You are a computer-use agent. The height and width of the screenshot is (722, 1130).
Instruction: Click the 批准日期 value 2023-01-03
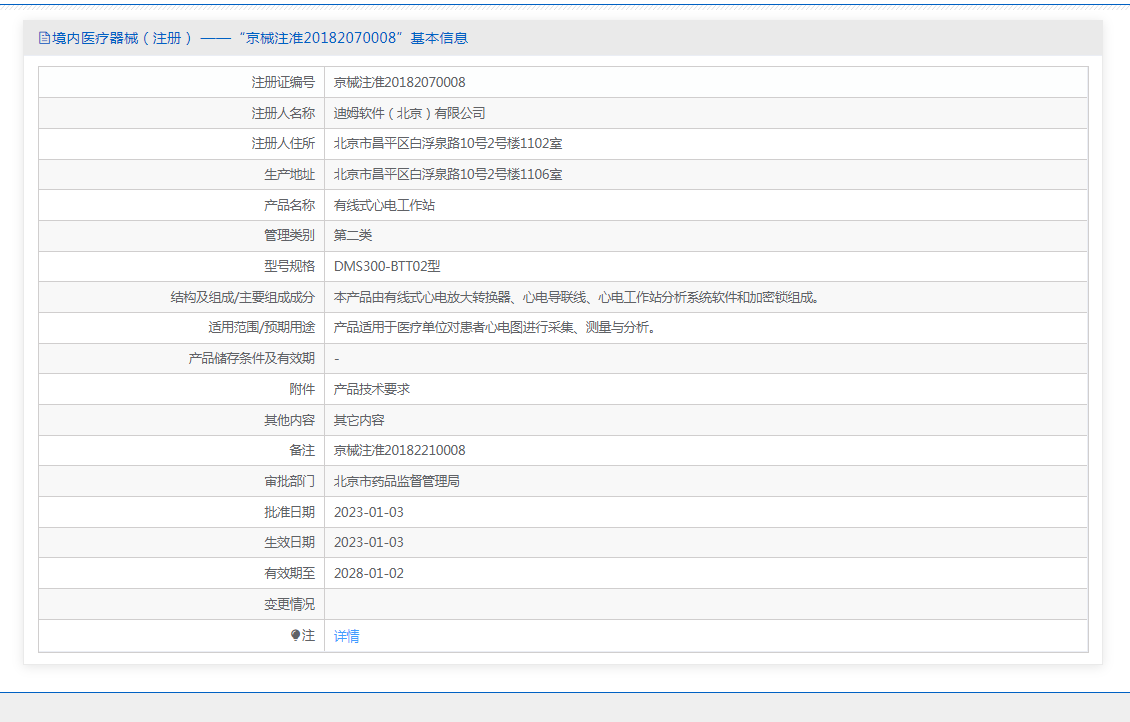pyautogui.click(x=368, y=512)
